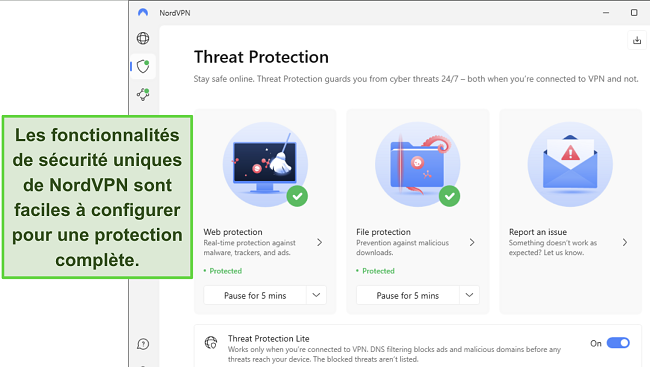Click the Threat Protection Lite globe icon
This screenshot has height=367, width=650.
(x=211, y=343)
